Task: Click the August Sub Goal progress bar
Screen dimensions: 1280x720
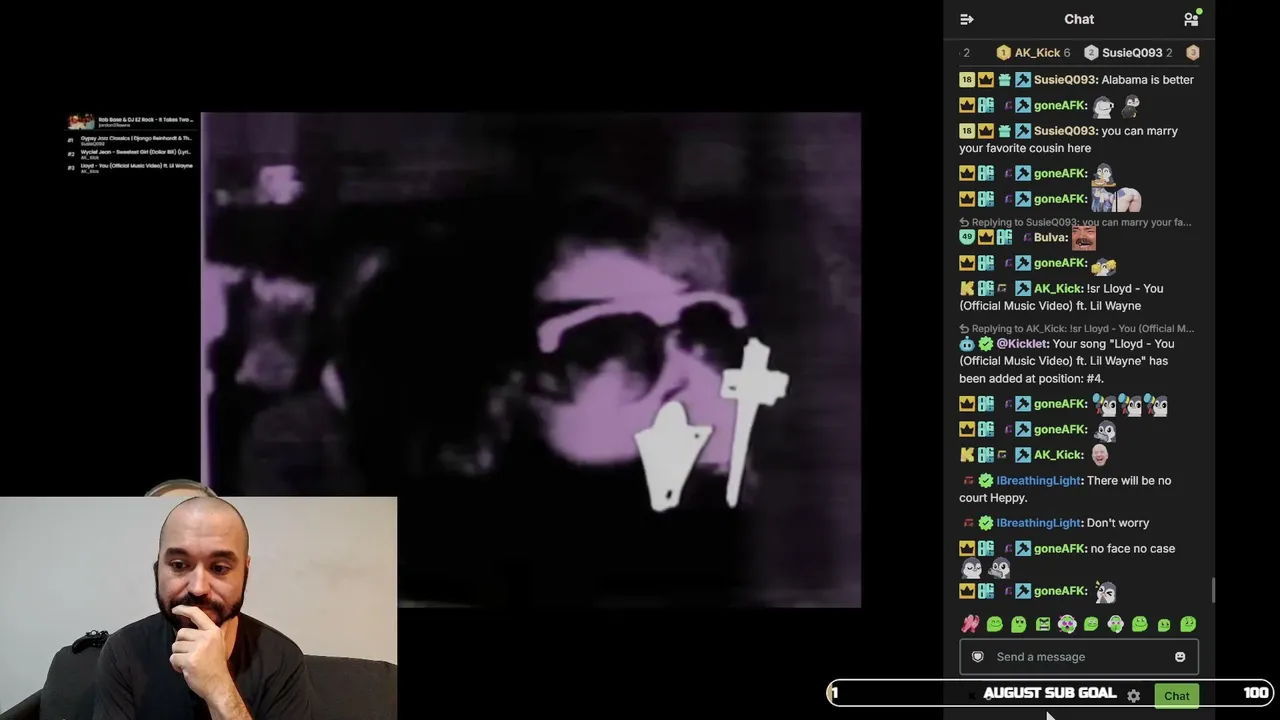Action: click(x=1049, y=693)
